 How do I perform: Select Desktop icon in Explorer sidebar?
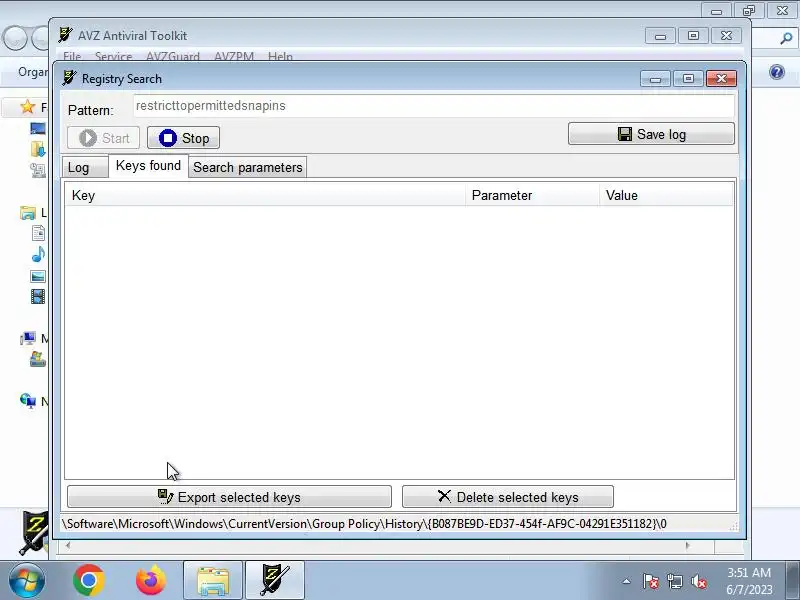pyautogui.click(x=38, y=128)
